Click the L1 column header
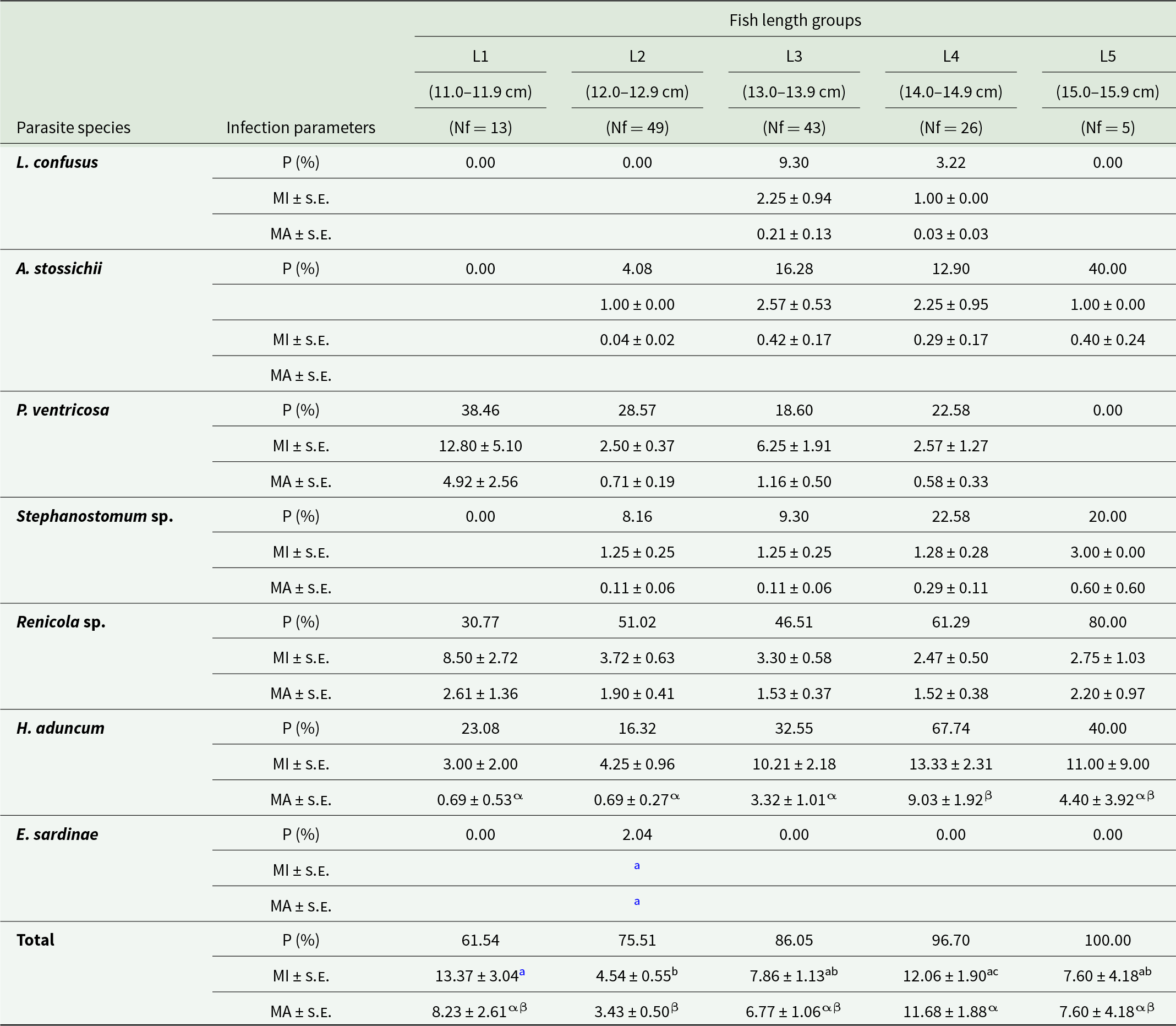1176x1026 pixels. 480,56
